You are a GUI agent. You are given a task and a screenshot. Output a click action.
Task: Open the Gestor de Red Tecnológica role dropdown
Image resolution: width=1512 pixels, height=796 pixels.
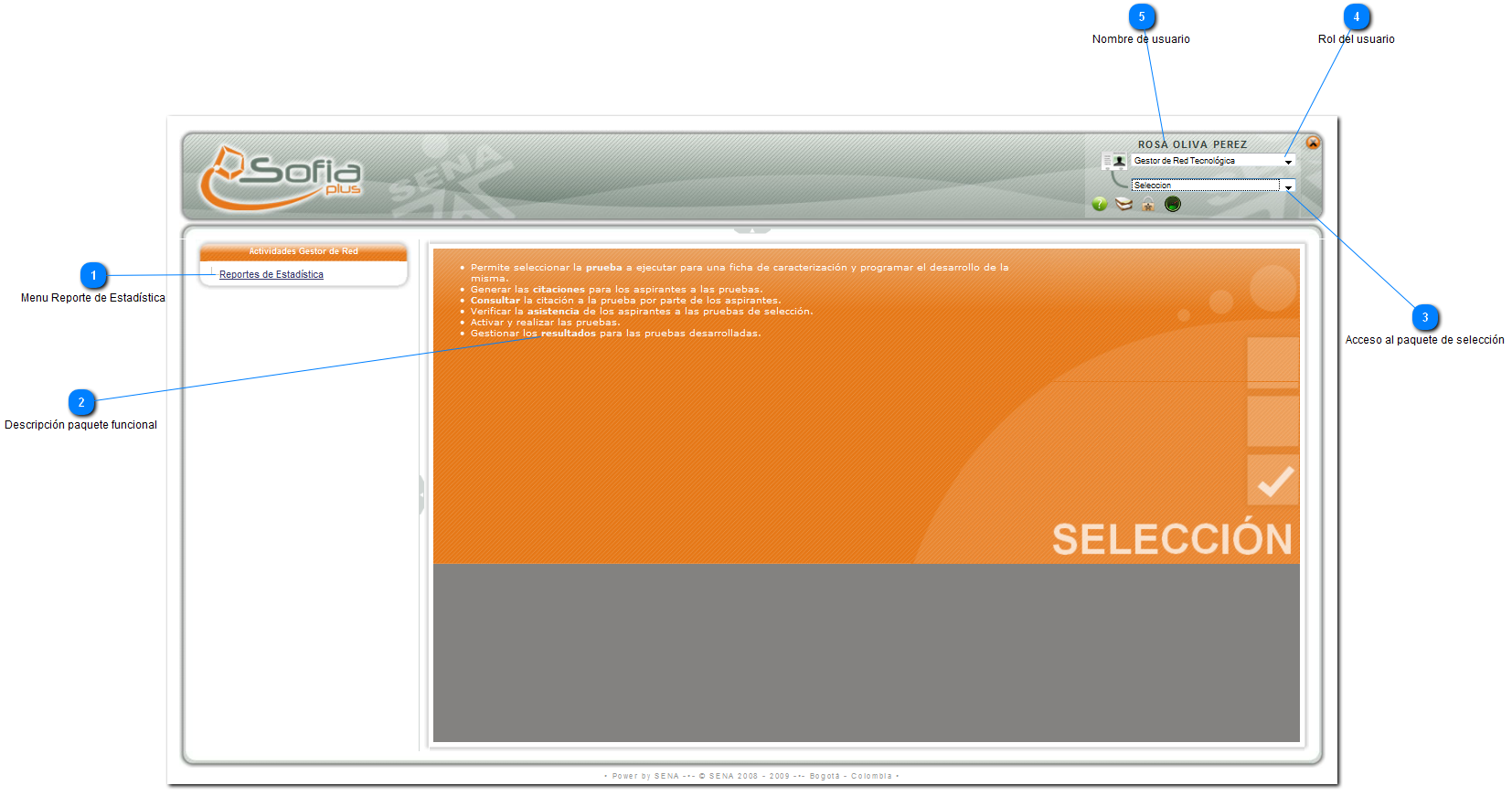pos(1213,161)
